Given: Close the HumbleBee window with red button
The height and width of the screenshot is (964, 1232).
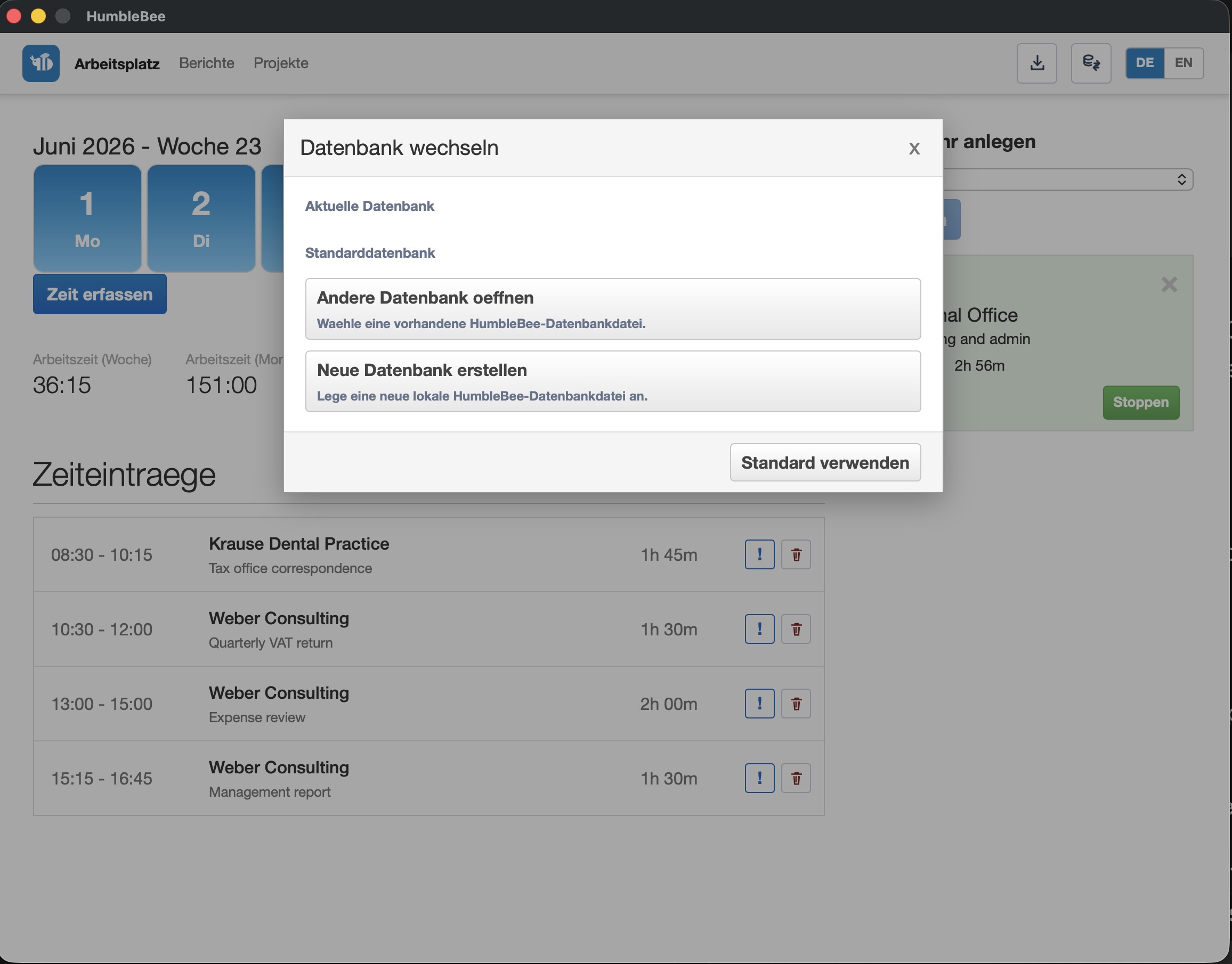Looking at the screenshot, I should pos(13,17).
